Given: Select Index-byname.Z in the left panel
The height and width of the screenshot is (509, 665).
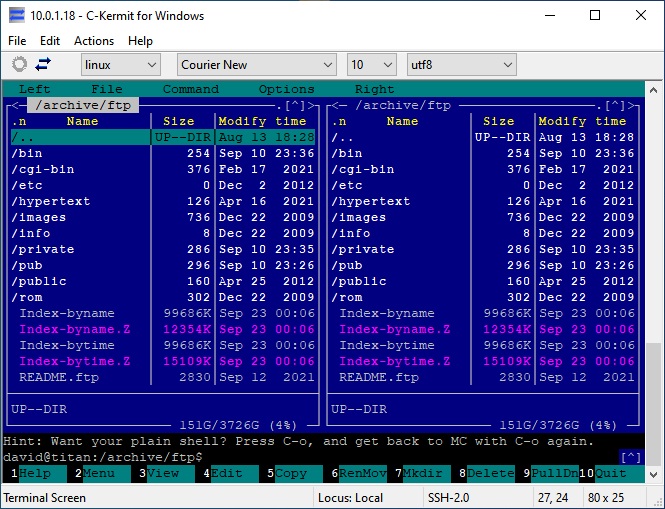Looking at the screenshot, I should [163, 330].
